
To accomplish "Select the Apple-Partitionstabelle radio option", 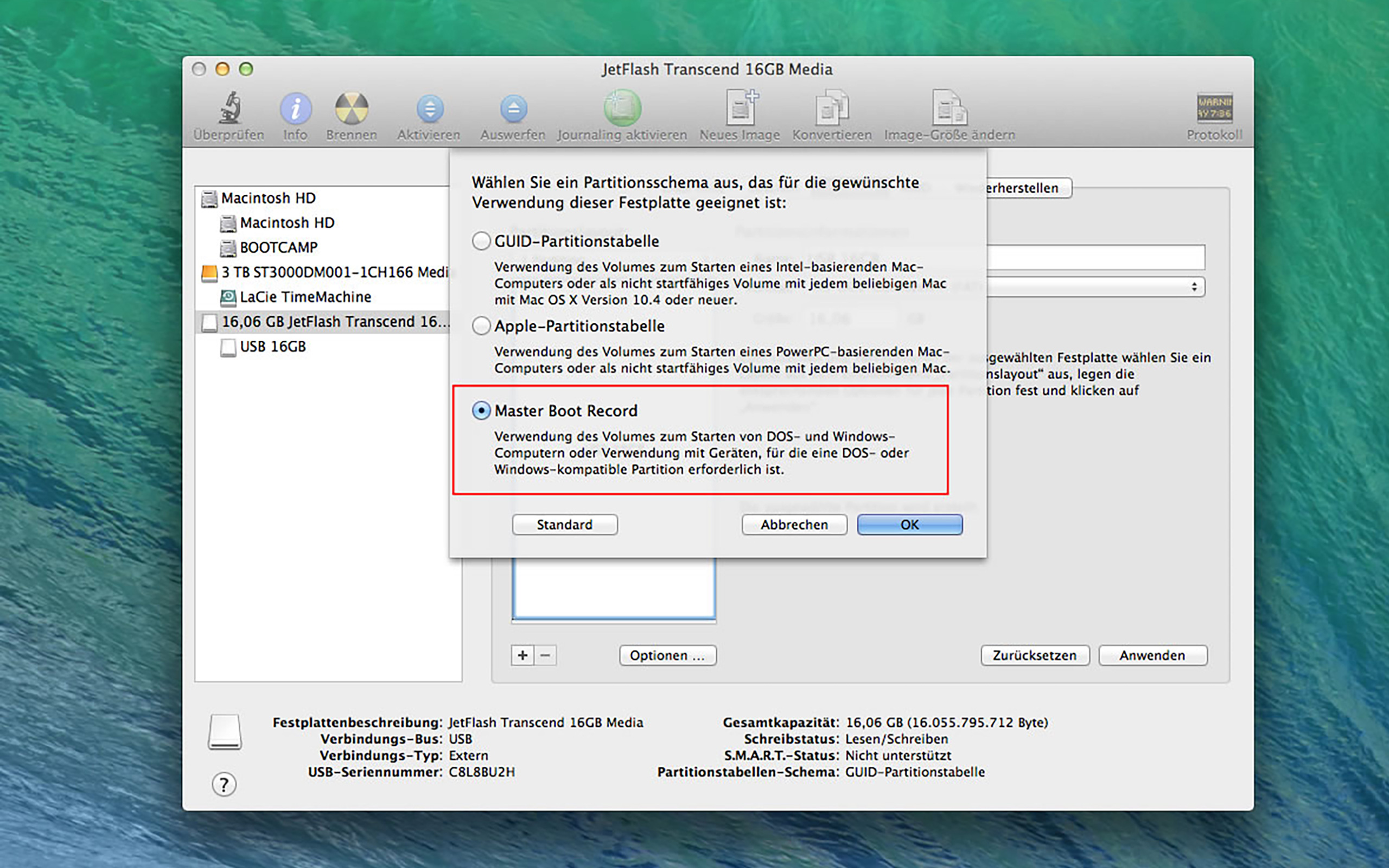I will coord(481,326).
